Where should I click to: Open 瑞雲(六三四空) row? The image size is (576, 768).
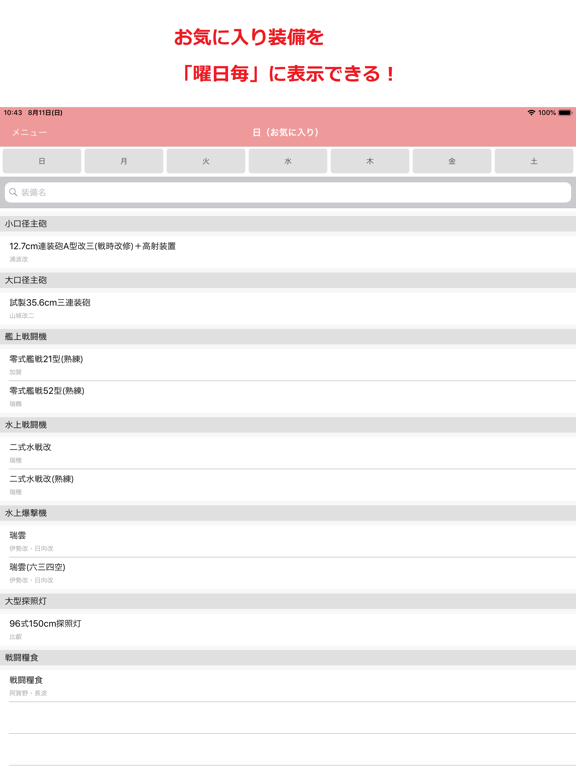288,573
